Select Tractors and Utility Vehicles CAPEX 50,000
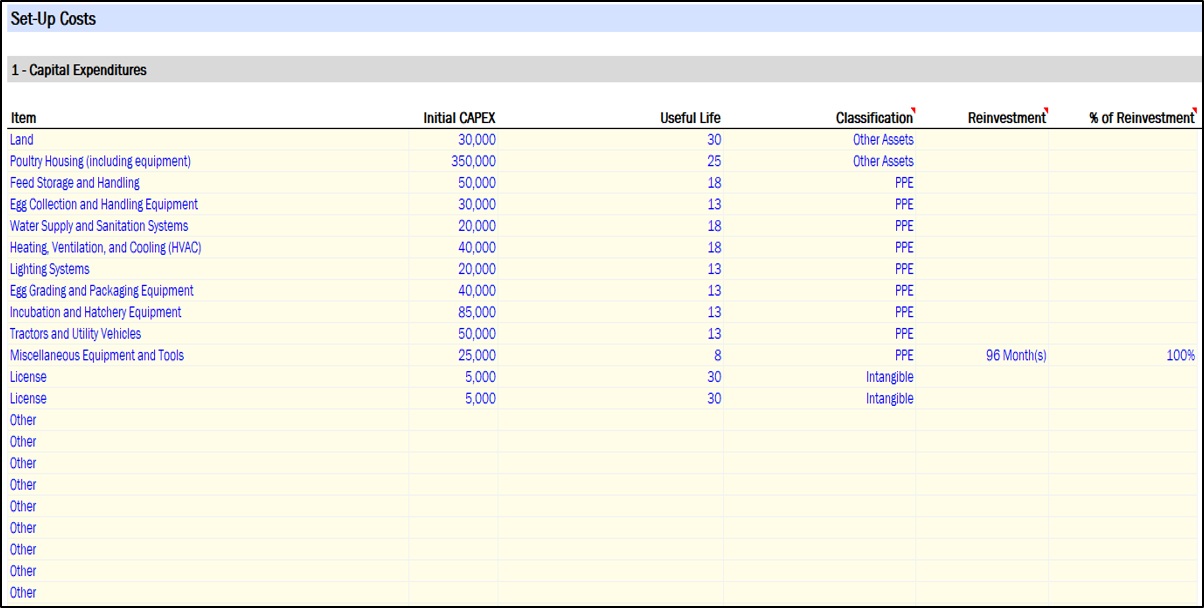The height and width of the screenshot is (608, 1204). 453,334
